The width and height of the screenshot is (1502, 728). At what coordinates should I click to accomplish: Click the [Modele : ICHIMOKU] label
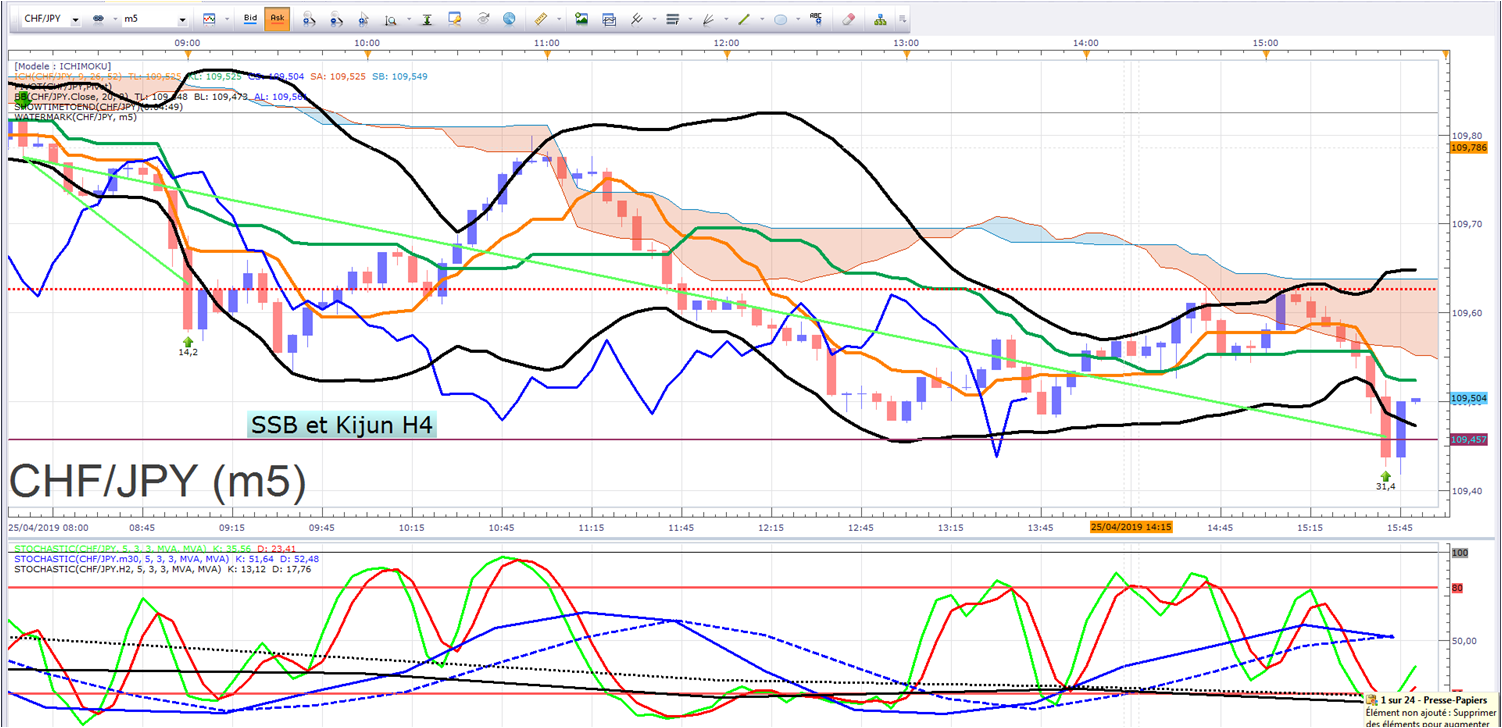point(63,66)
